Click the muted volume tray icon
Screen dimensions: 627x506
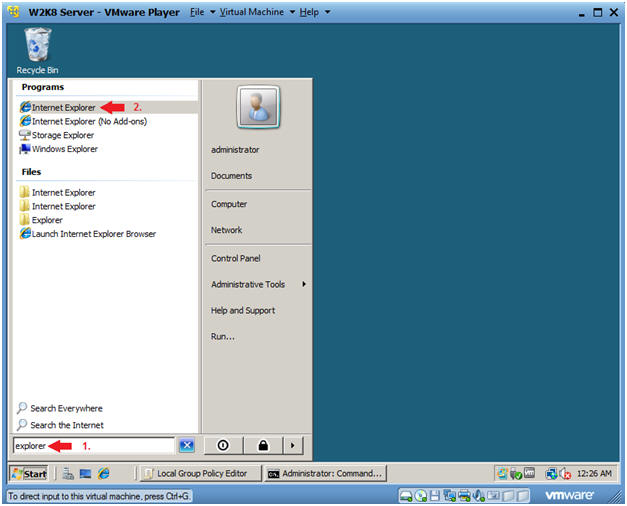click(x=565, y=474)
